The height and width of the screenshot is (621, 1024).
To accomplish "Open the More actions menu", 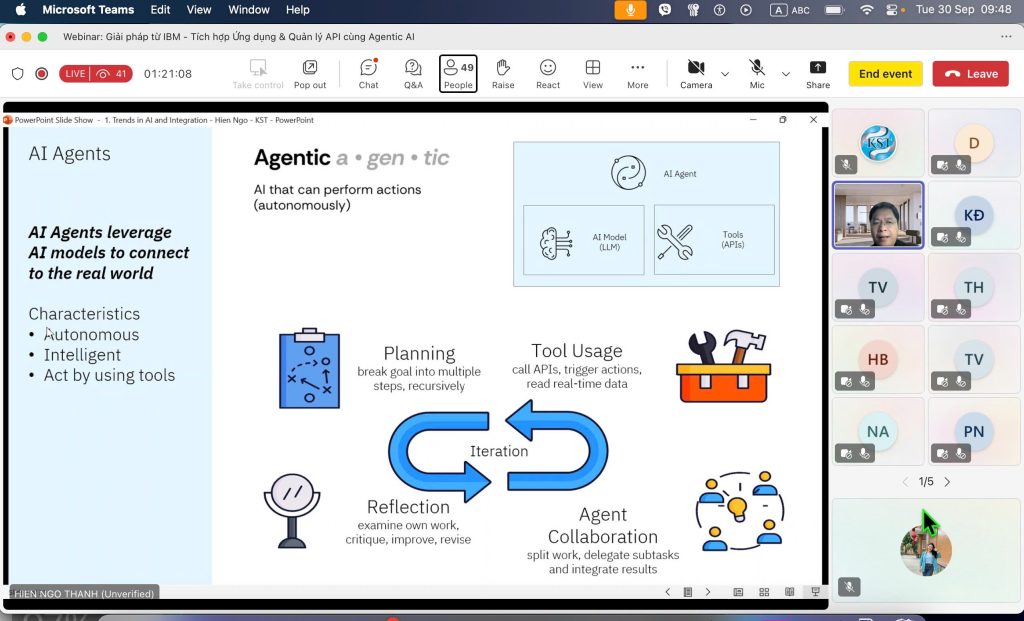I will (x=638, y=73).
